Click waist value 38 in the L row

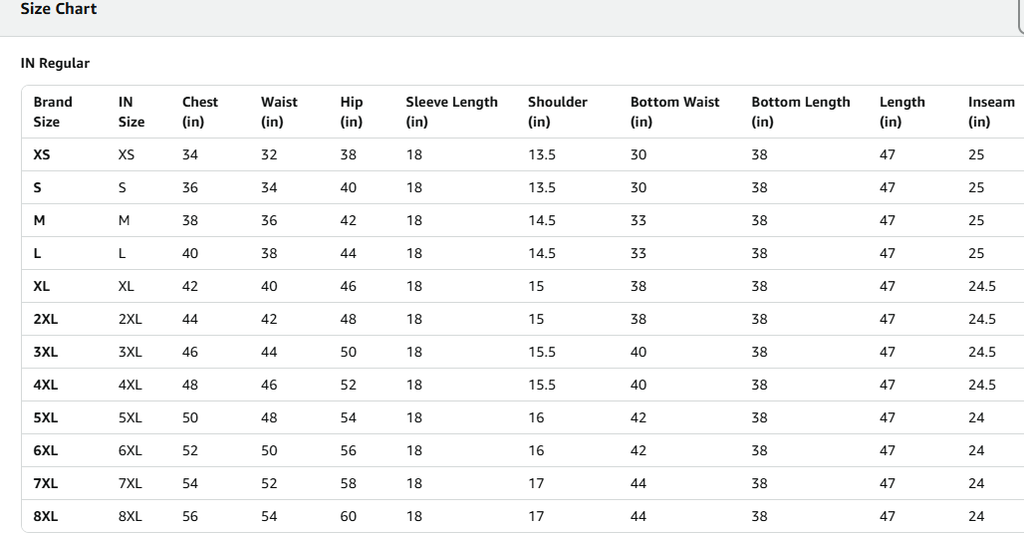pos(269,254)
